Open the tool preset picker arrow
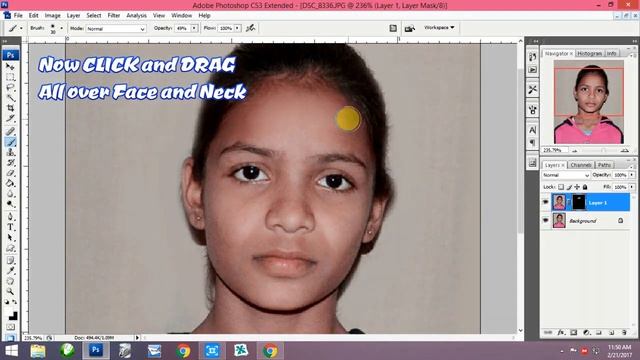Viewport: 640px width, 360px height. pyautogui.click(x=21, y=28)
